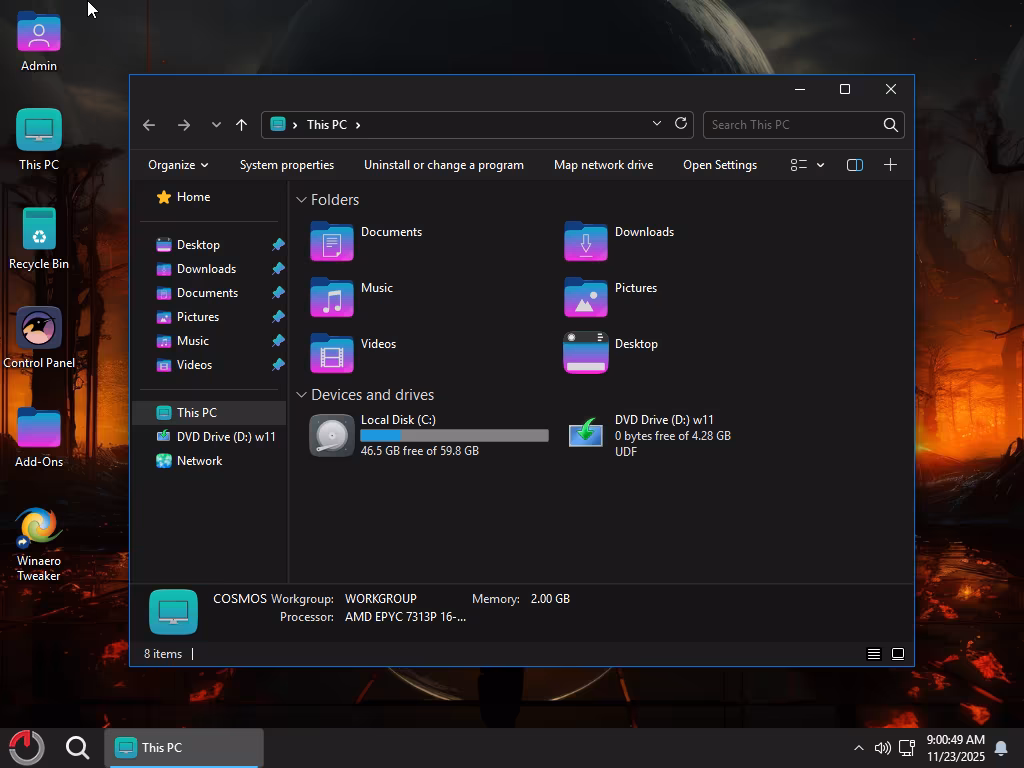The height and width of the screenshot is (768, 1024).
Task: Click the Refresh icon in address bar
Action: [x=681, y=124]
